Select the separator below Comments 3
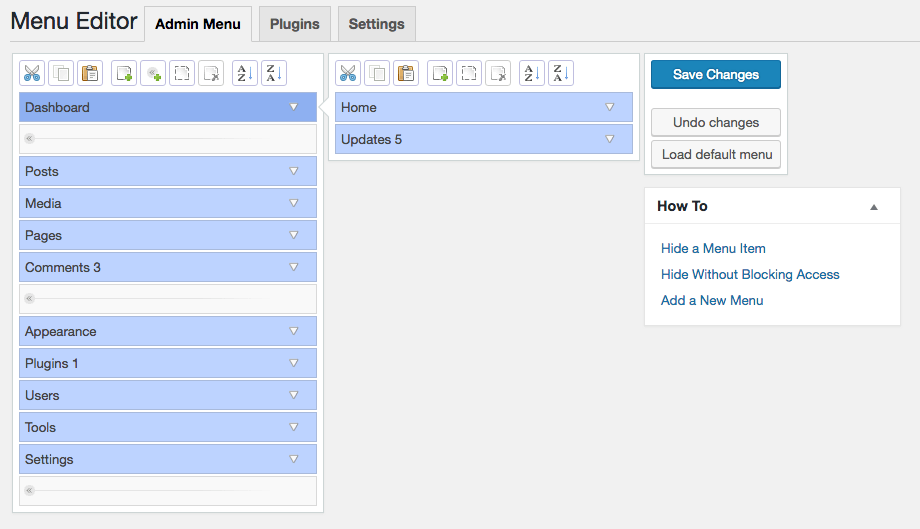This screenshot has height=529, width=920. (168, 299)
